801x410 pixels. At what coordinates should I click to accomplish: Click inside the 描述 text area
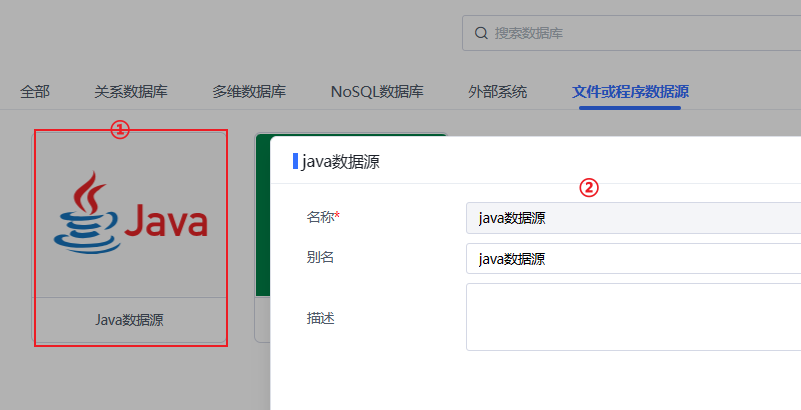[633, 317]
